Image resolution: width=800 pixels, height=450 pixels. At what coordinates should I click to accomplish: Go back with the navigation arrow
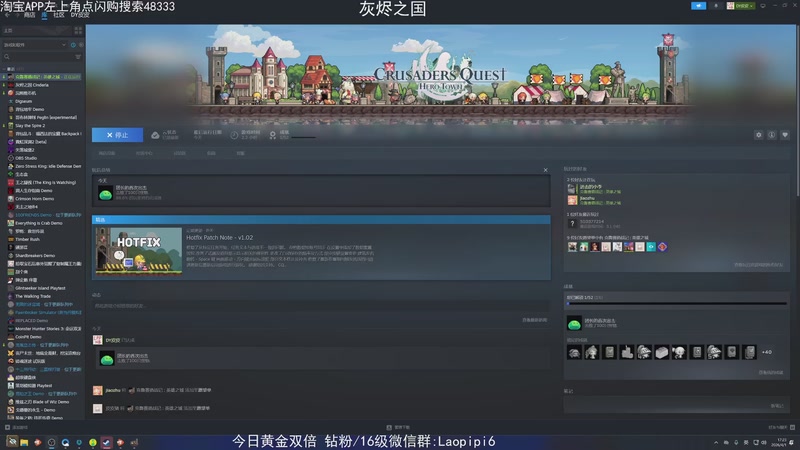7,15
